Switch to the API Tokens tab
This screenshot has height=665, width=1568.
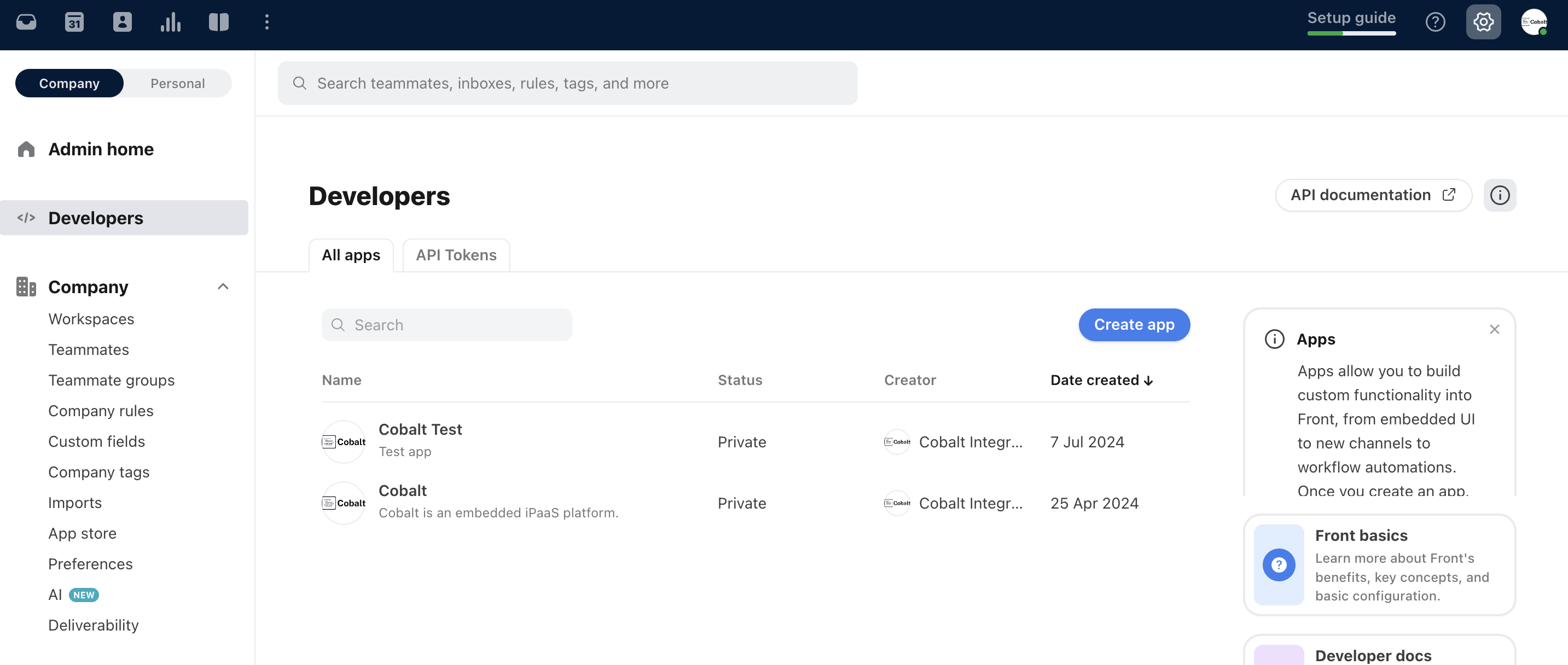(x=456, y=255)
